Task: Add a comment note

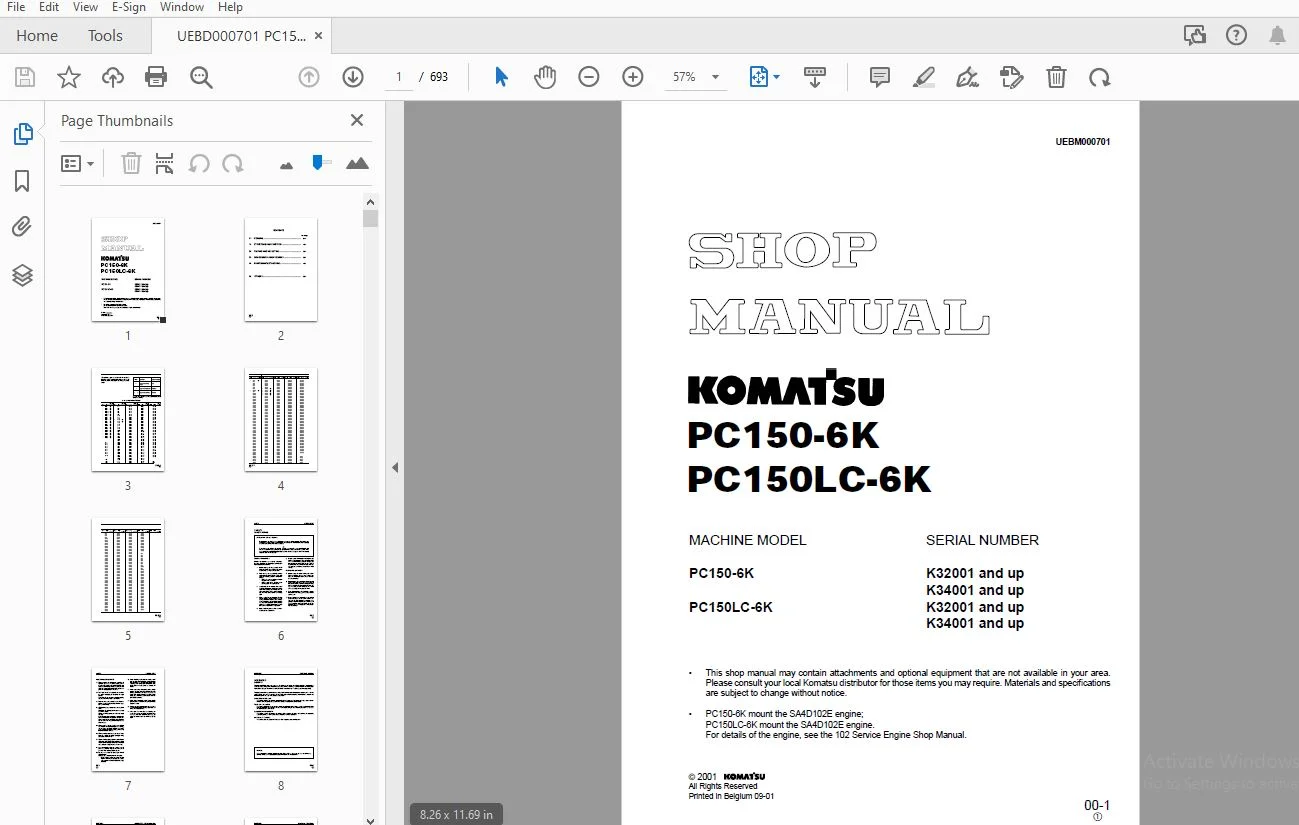Action: (880, 77)
